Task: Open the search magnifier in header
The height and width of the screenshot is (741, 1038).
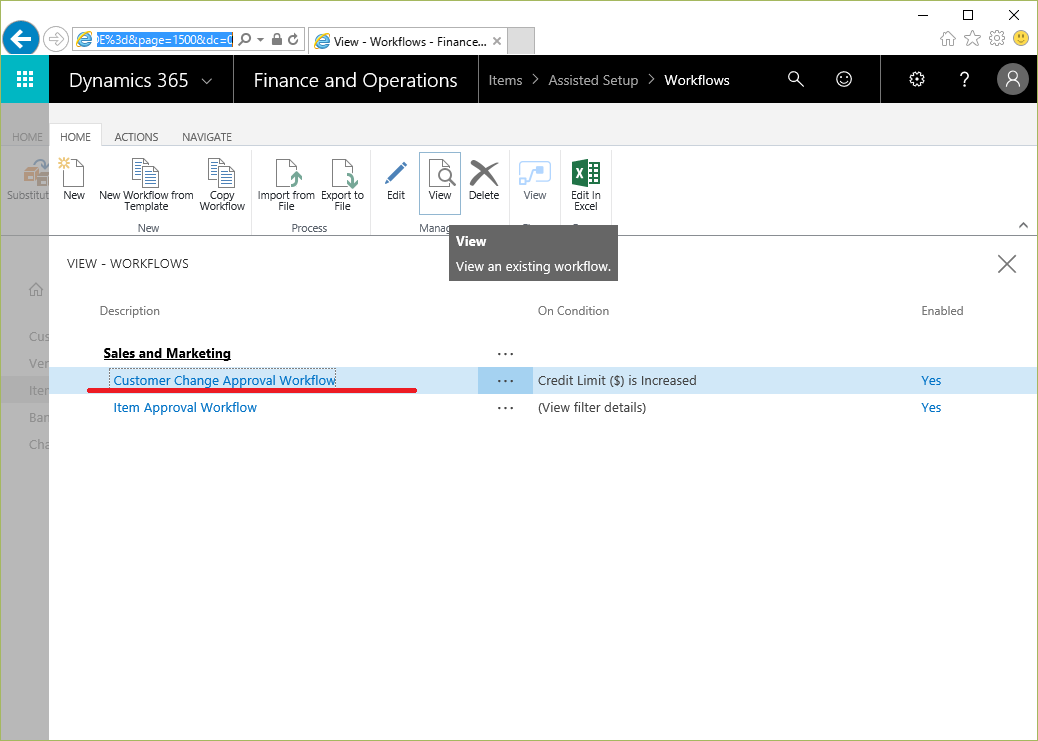Action: coord(796,79)
